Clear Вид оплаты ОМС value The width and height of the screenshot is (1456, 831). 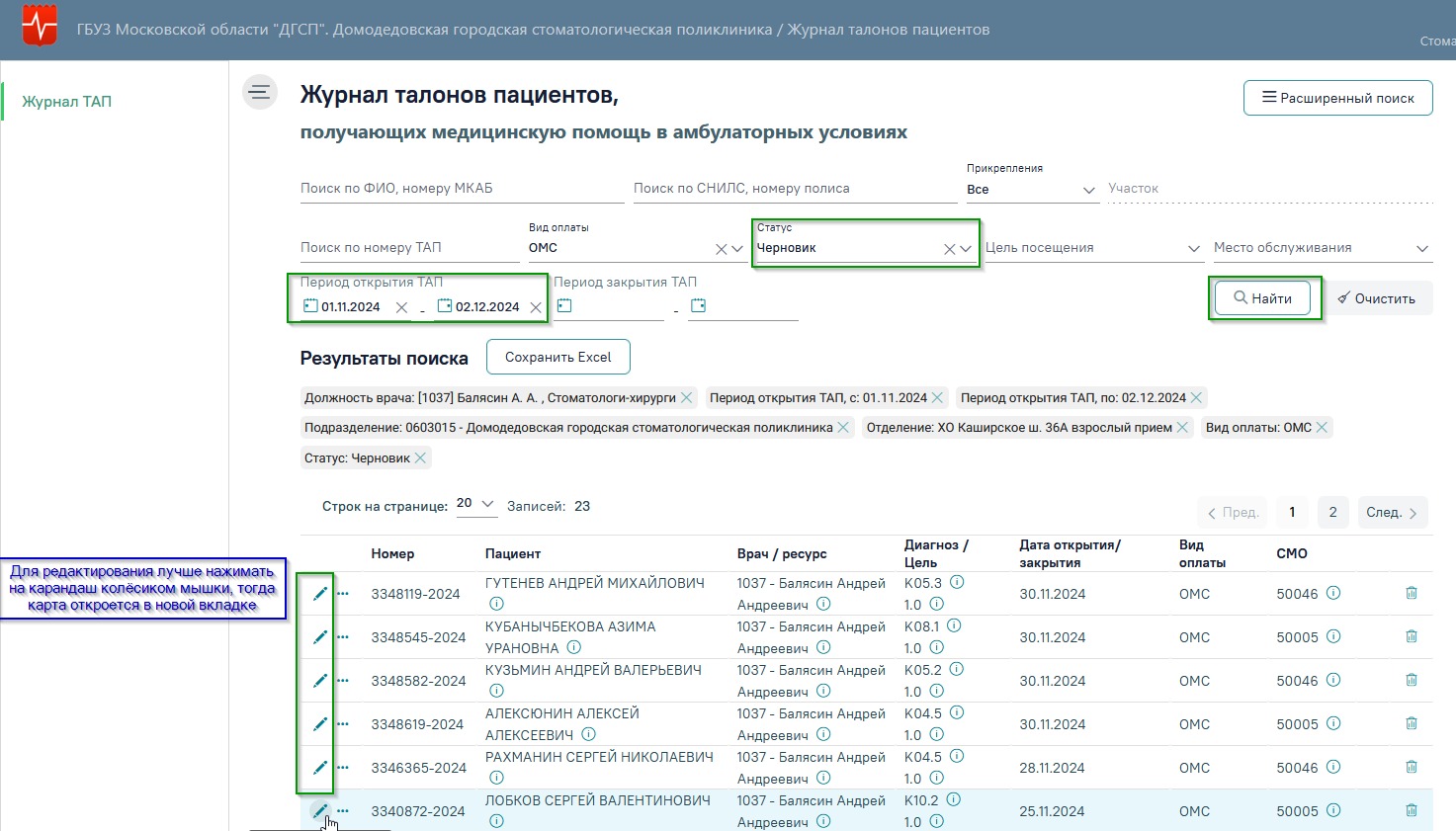722,249
